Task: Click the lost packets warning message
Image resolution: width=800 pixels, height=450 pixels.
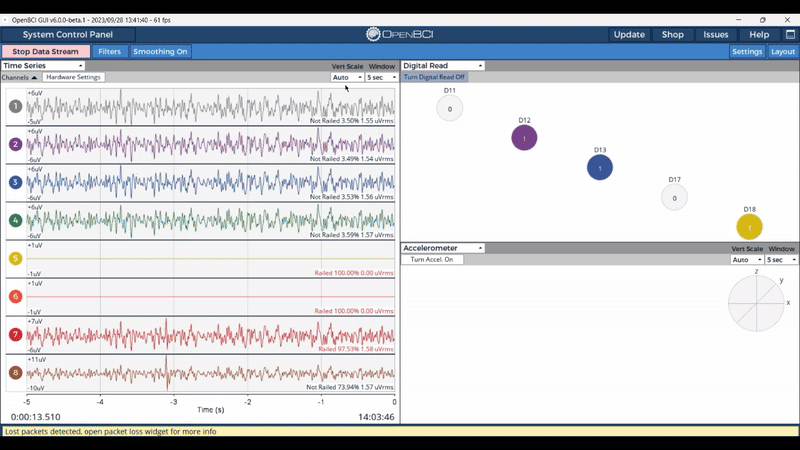Action: [x=111, y=431]
